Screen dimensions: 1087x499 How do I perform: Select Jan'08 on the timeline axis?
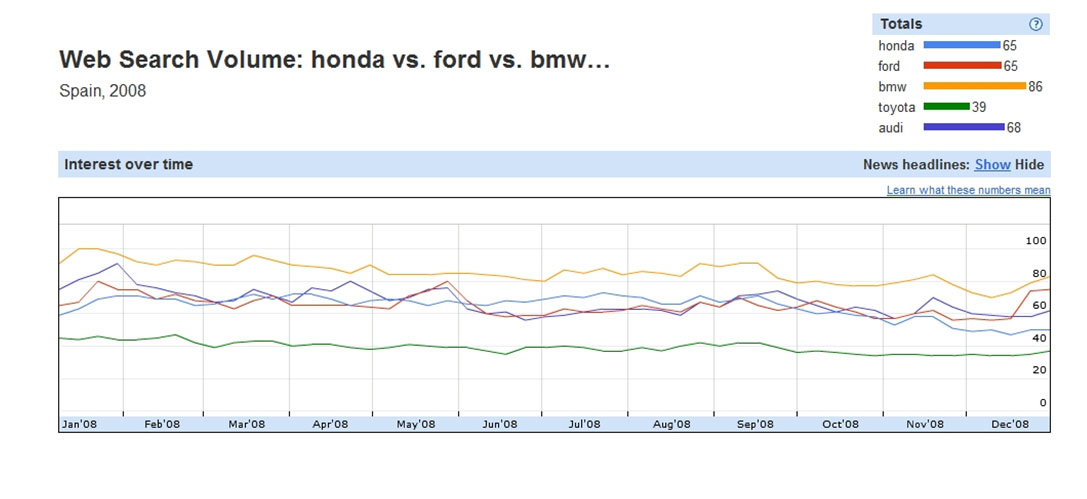80,424
